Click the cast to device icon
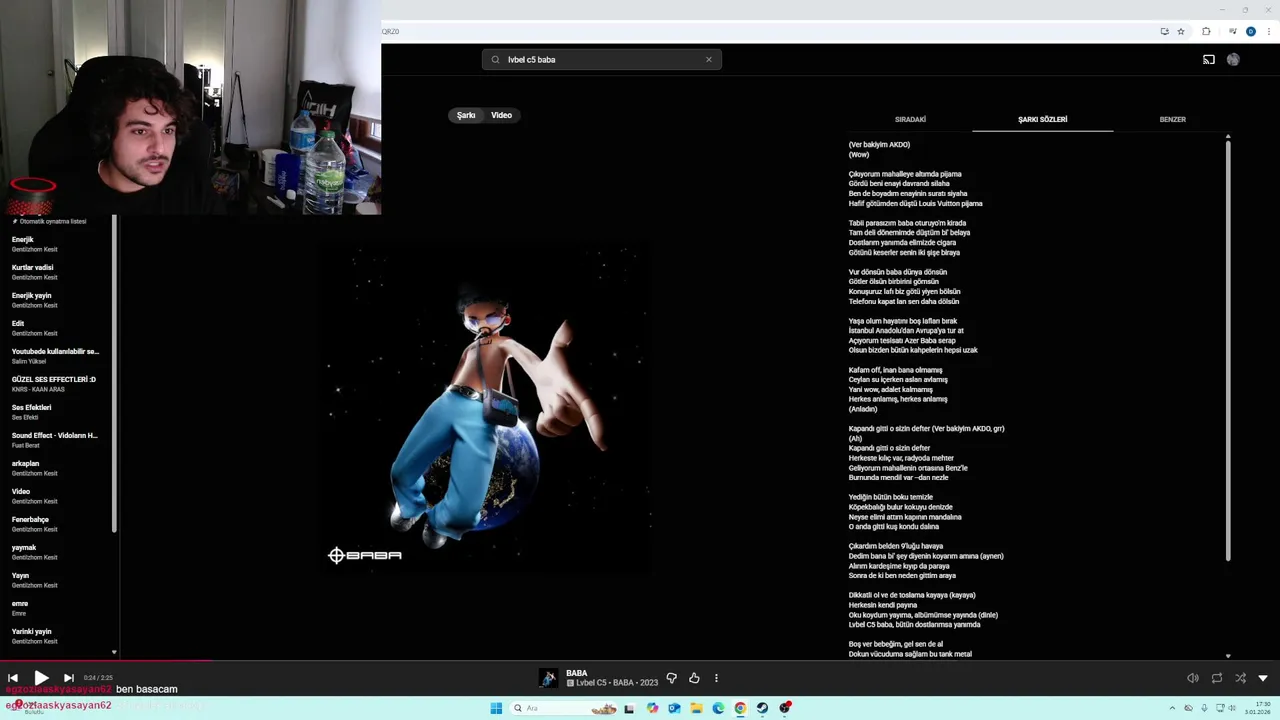This screenshot has width=1280, height=720. [1209, 60]
